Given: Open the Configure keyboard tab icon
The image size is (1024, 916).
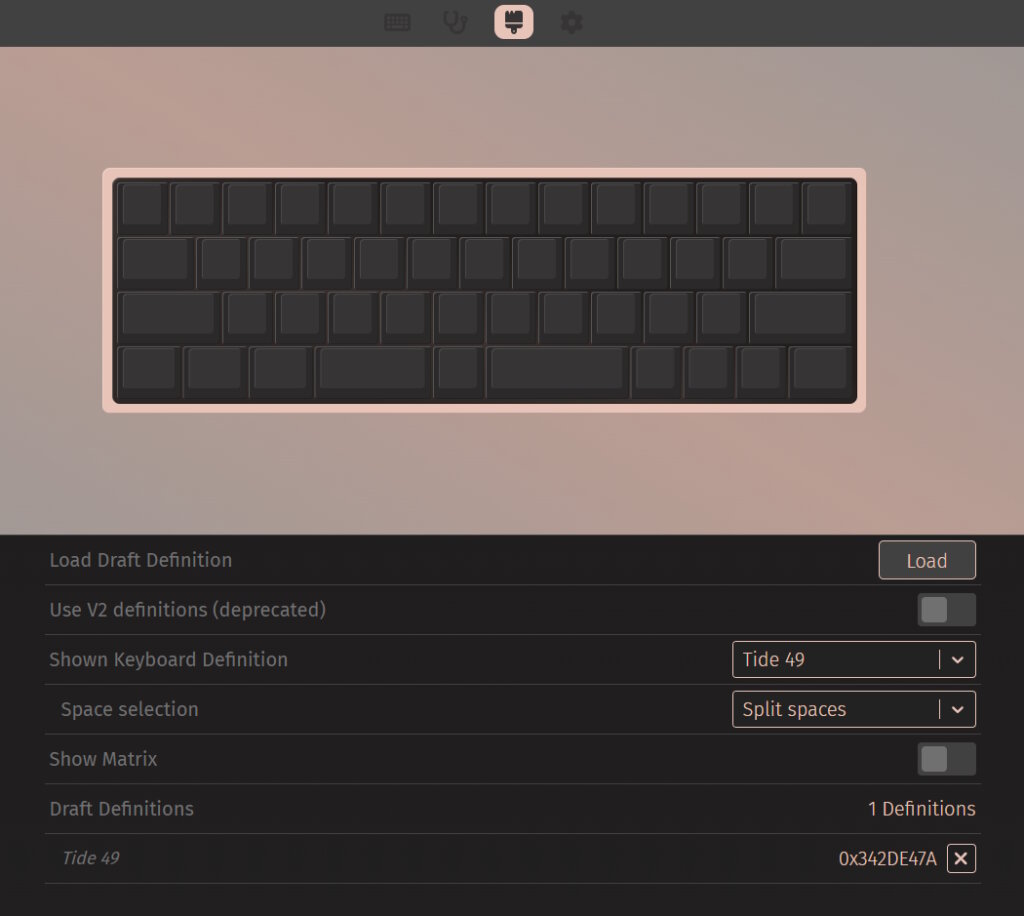Looking at the screenshot, I should pos(397,22).
